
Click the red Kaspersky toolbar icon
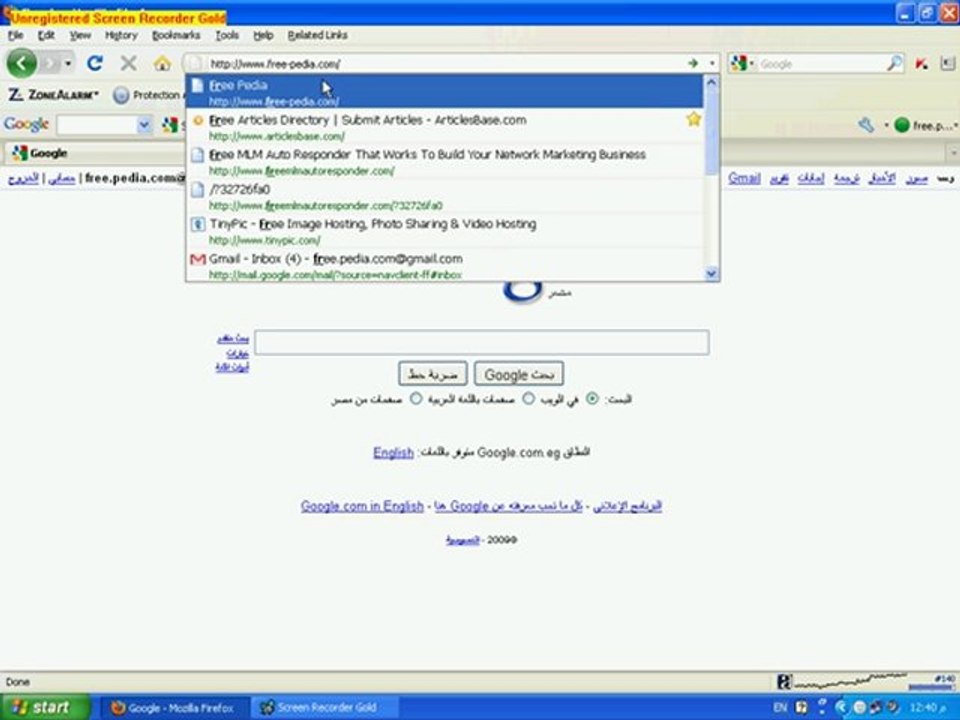point(921,63)
